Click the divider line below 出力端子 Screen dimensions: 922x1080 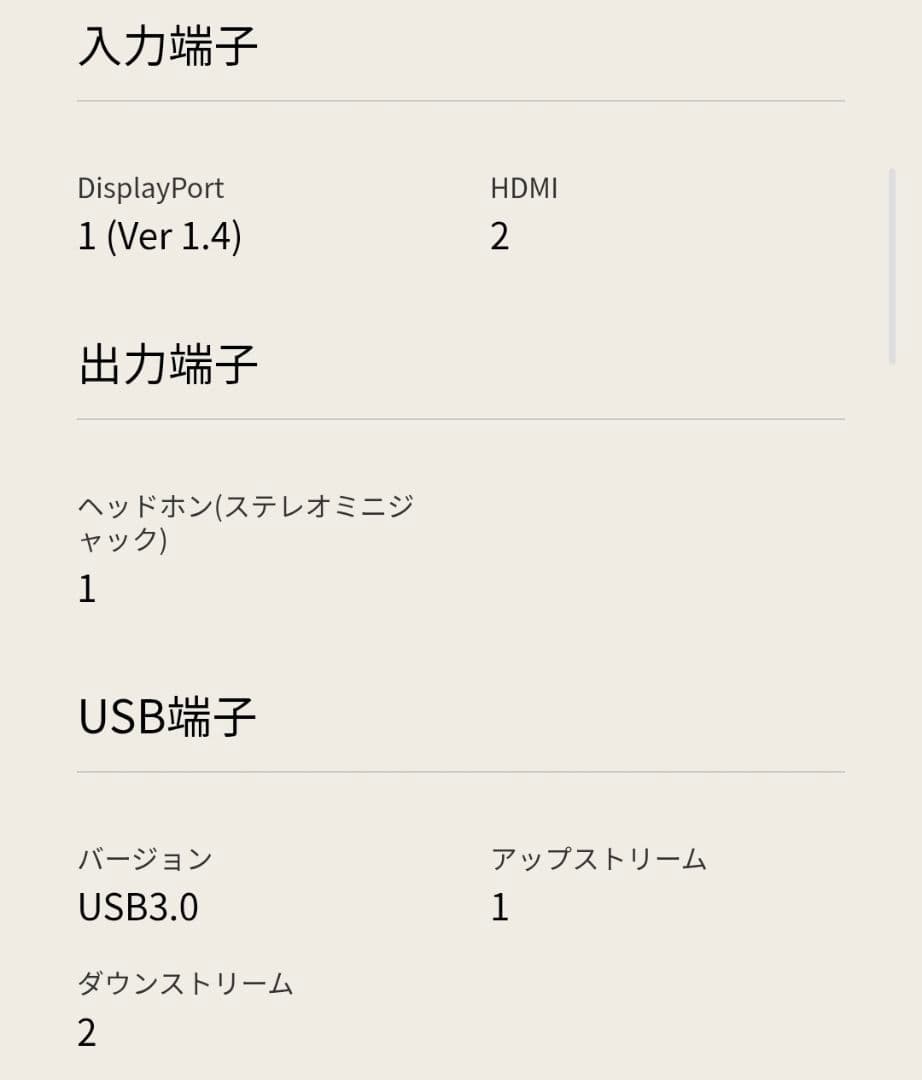coord(460,419)
